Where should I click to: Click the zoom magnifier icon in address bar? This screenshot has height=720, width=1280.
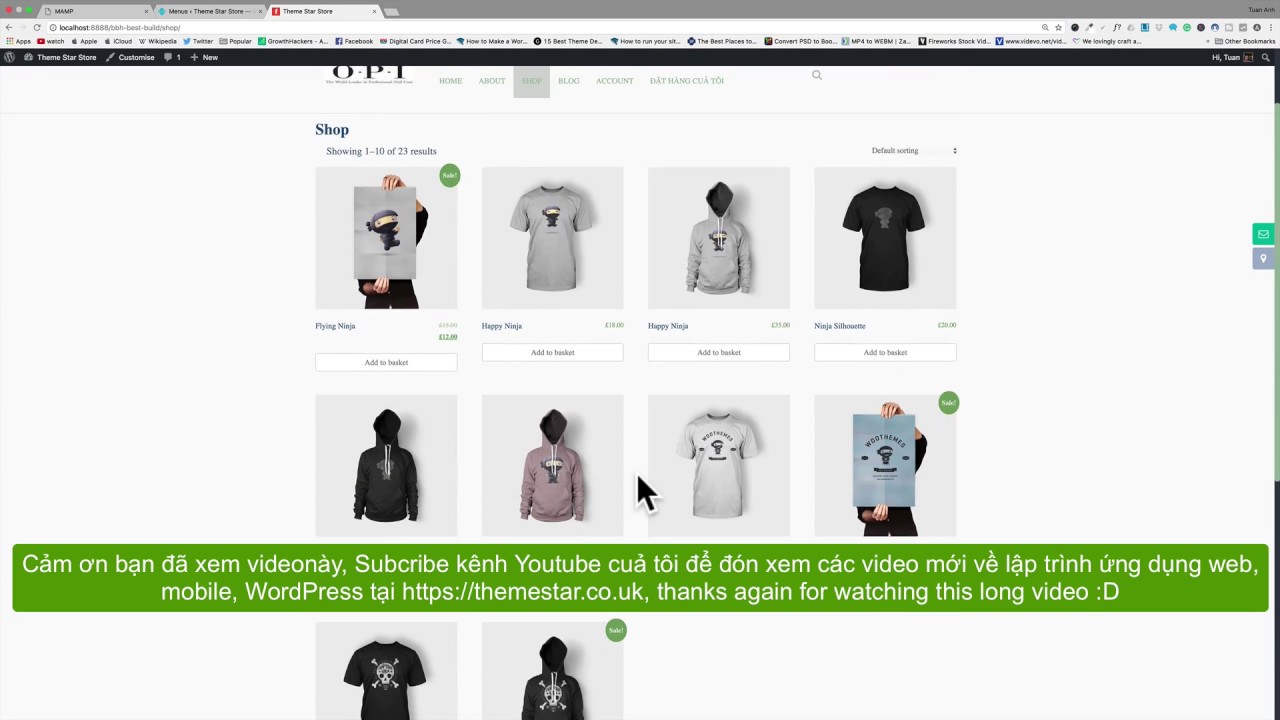[1045, 27]
